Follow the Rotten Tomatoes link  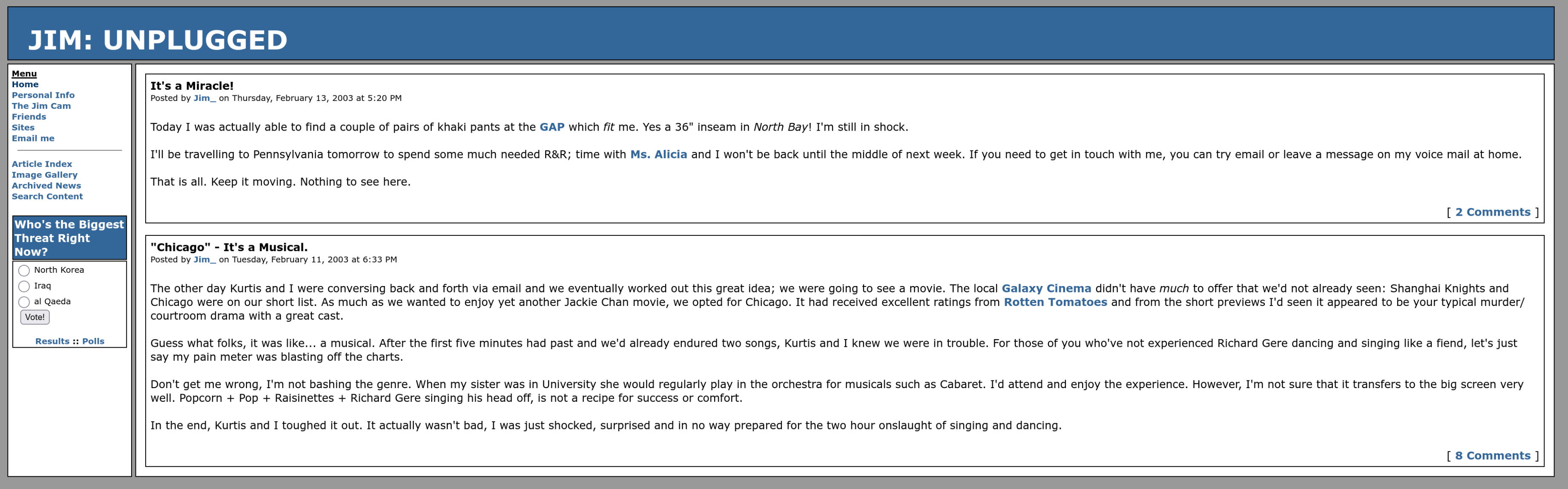point(1055,302)
